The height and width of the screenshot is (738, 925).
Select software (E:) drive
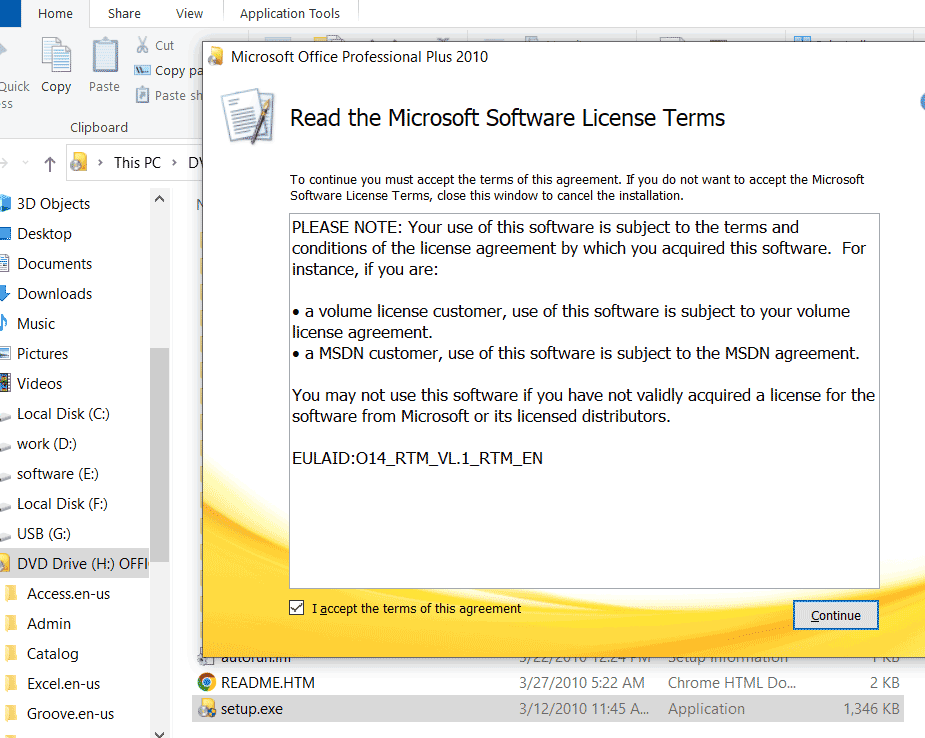[57, 474]
